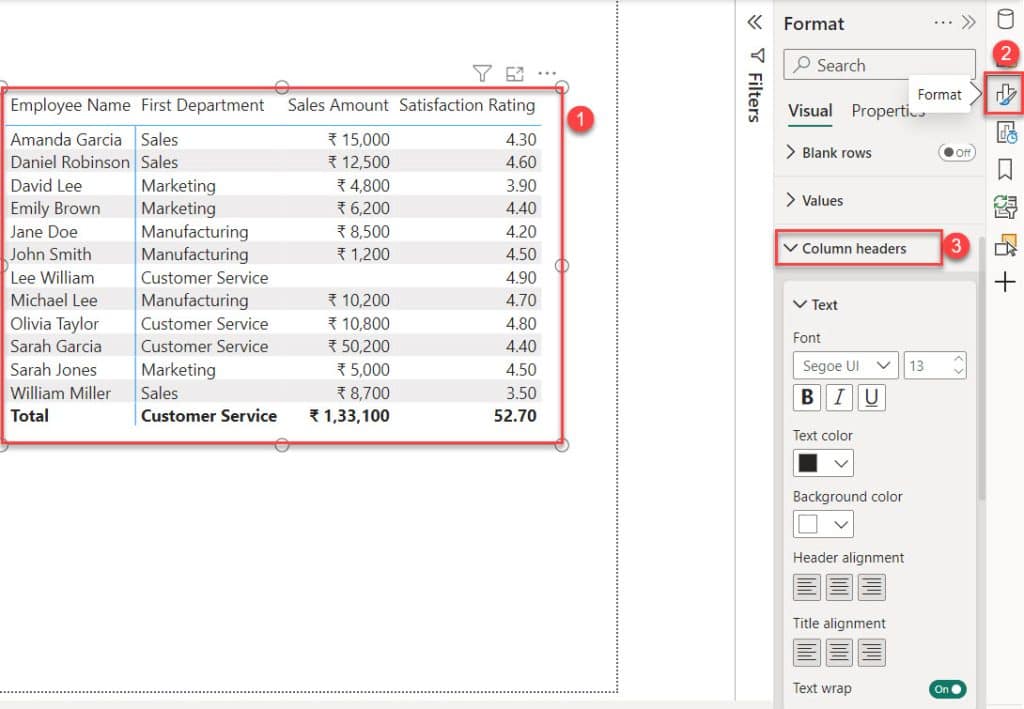Click the ₹ 50,200 sales amount cell

359,346
